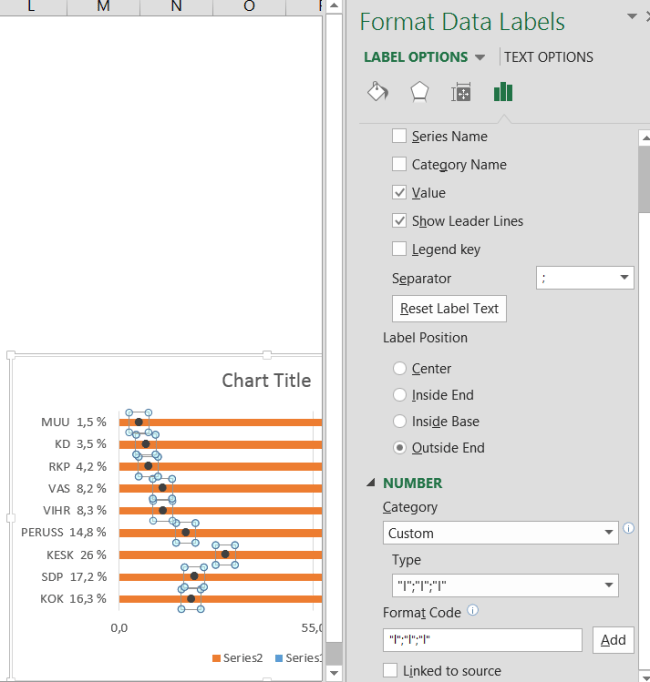Collapse the NUMBER section
Screen dimensions: 650x682
coord(372,483)
